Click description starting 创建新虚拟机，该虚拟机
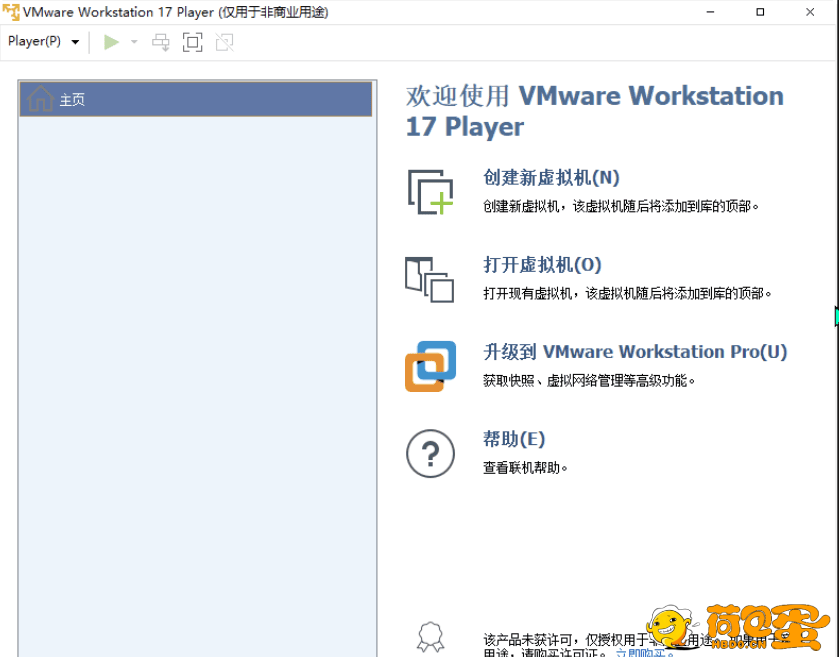 click(621, 207)
